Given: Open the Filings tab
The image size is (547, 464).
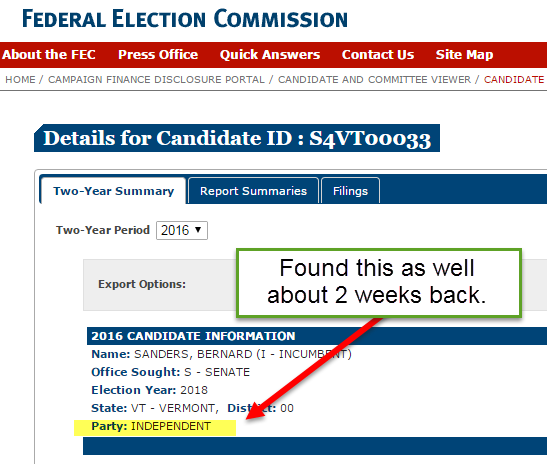Looking at the screenshot, I should tap(350, 191).
